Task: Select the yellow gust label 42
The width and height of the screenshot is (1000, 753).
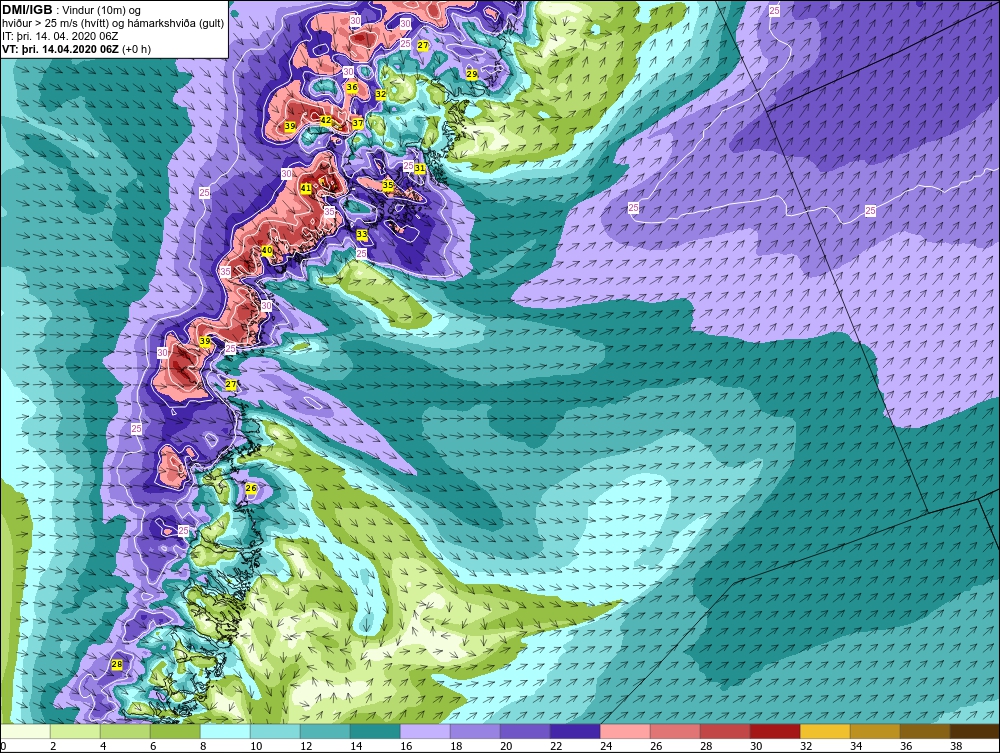Action: pos(326,120)
